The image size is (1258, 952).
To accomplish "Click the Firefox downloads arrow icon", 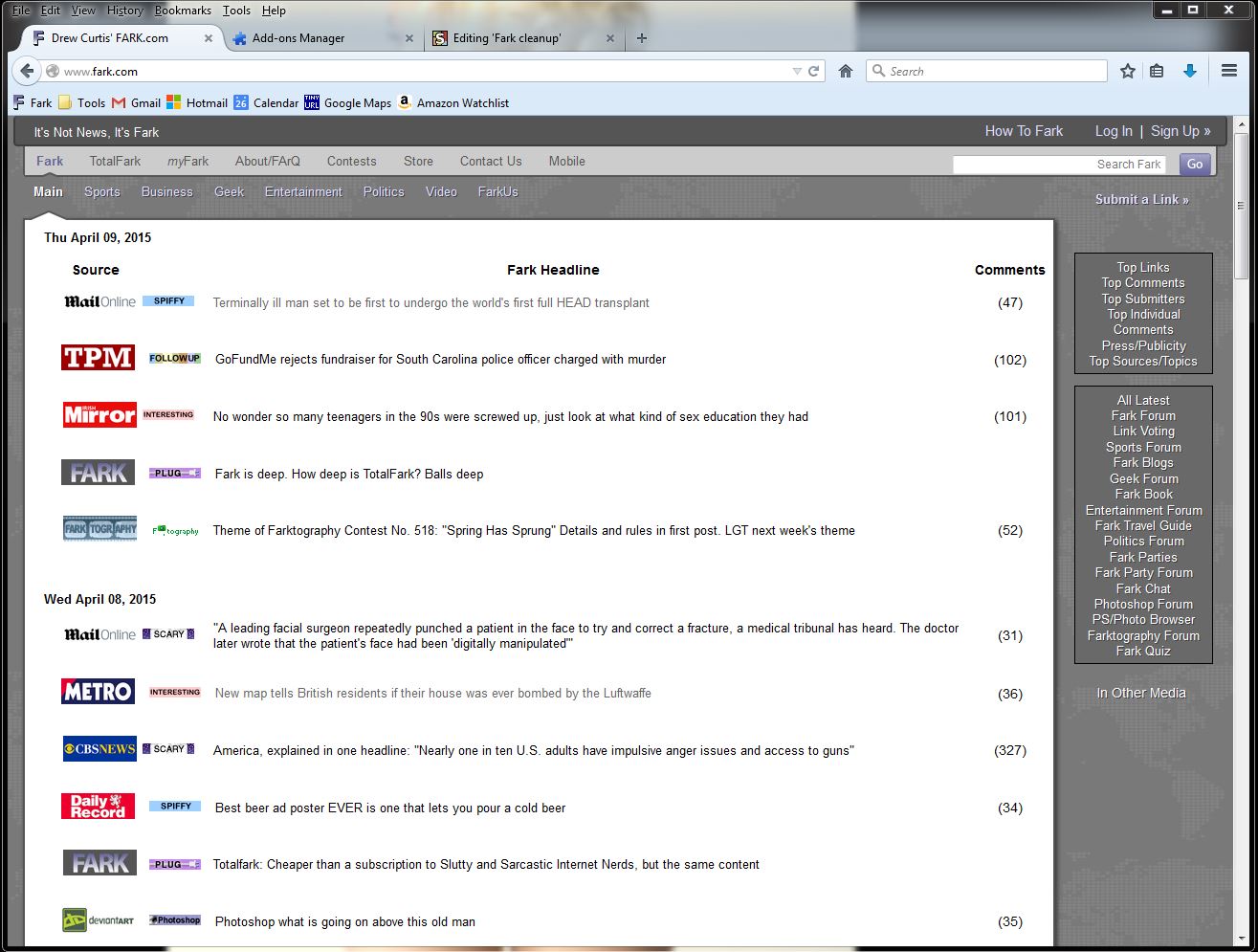I will coord(1189,71).
